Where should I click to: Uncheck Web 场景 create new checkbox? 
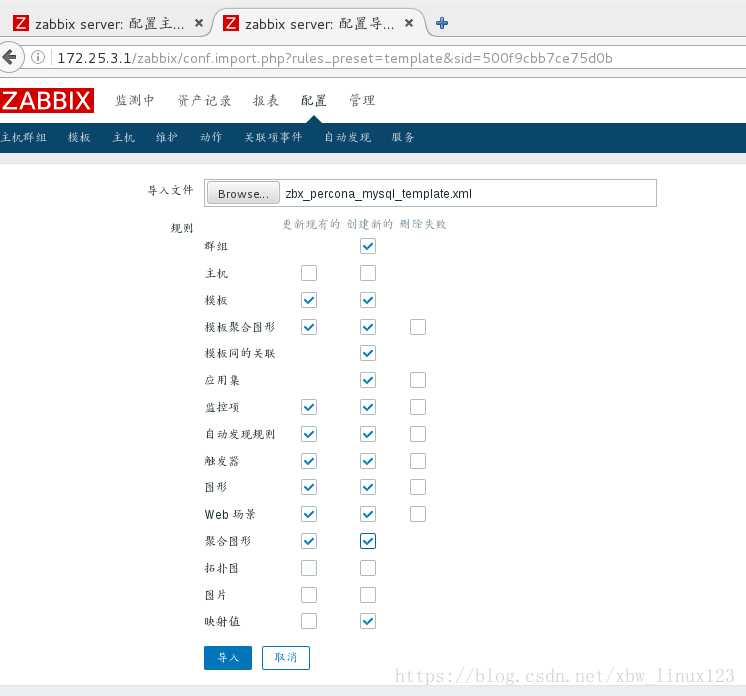(368, 514)
